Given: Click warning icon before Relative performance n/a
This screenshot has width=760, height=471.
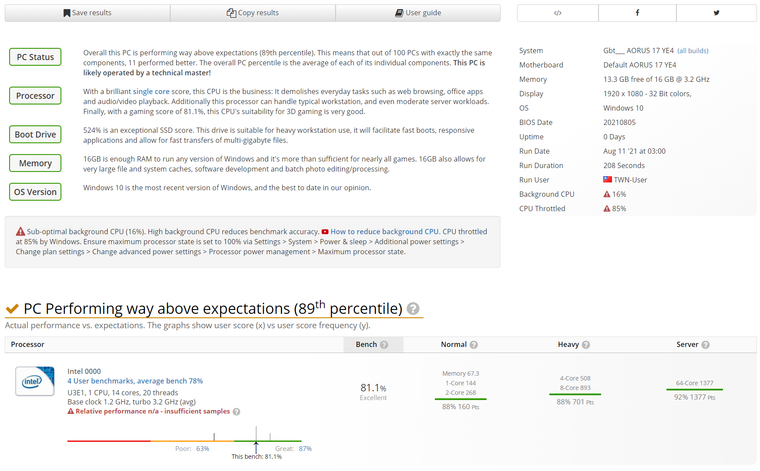Looking at the screenshot, I should point(71,411).
